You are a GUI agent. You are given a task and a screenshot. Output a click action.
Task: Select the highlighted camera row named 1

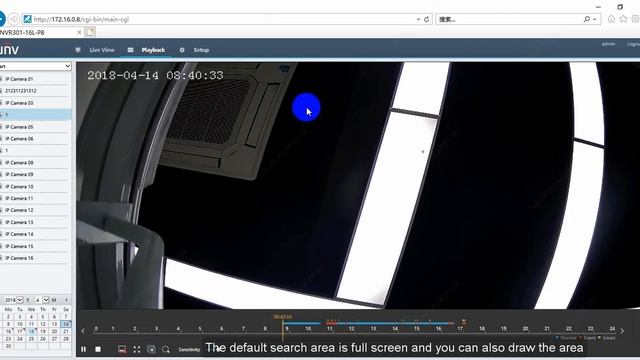pos(36,115)
